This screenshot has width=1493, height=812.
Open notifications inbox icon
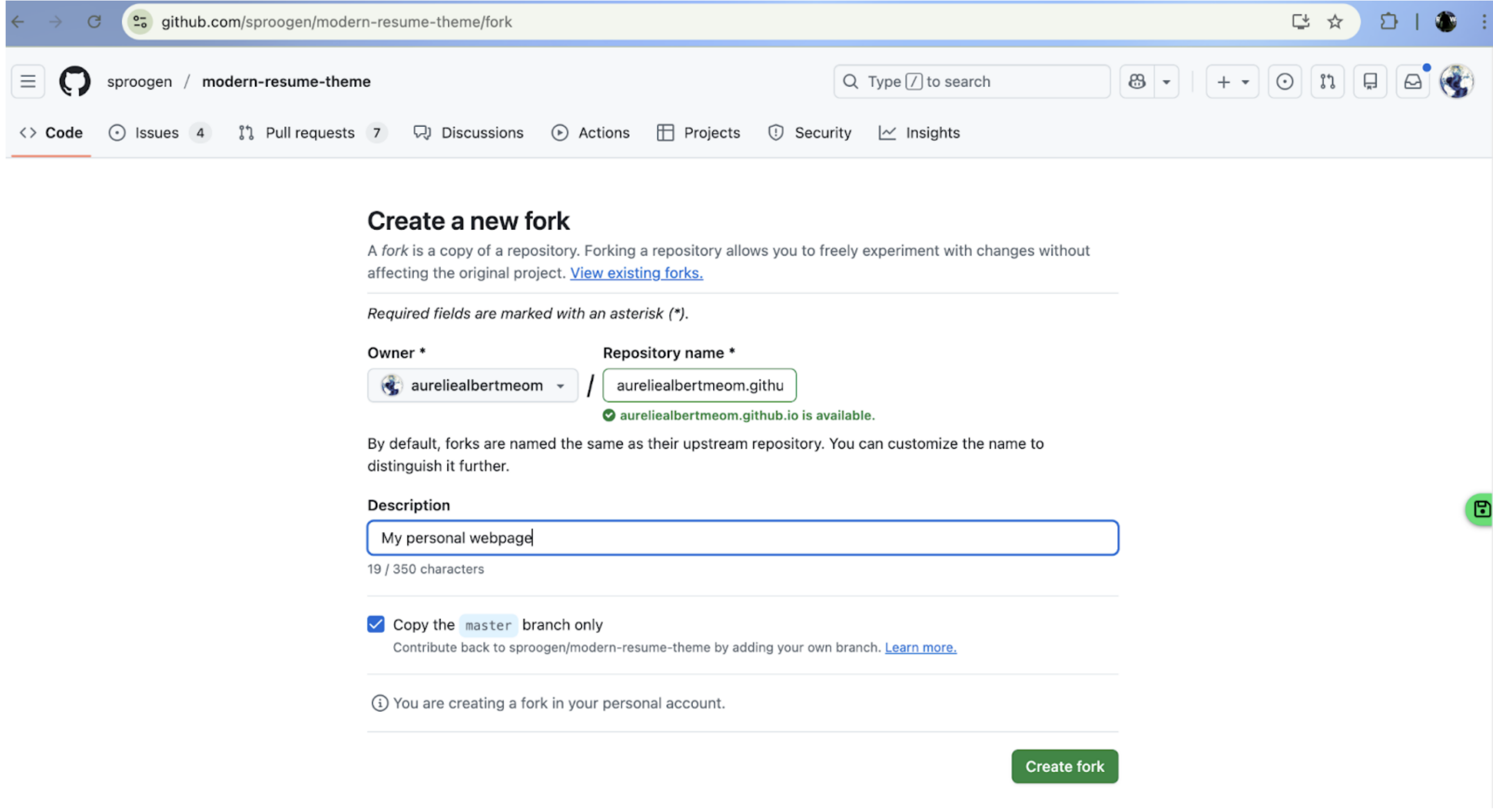(x=1413, y=81)
